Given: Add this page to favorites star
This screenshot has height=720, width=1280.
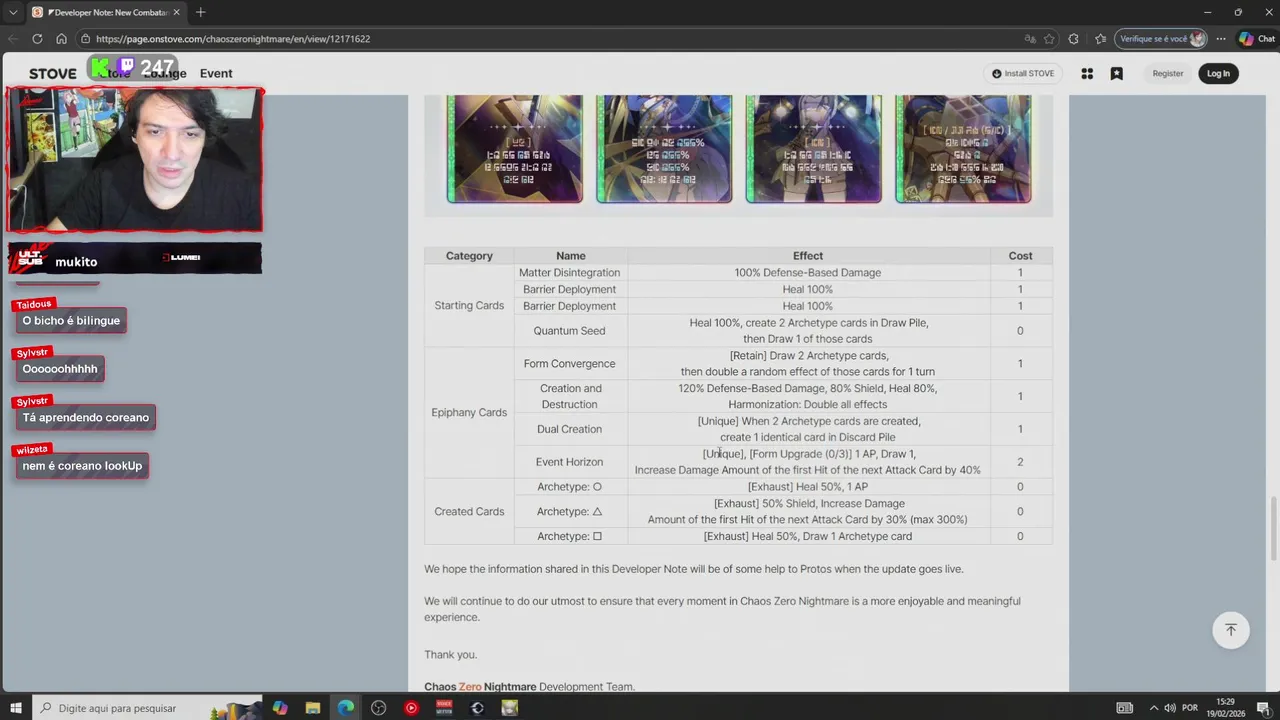Looking at the screenshot, I should [1049, 39].
